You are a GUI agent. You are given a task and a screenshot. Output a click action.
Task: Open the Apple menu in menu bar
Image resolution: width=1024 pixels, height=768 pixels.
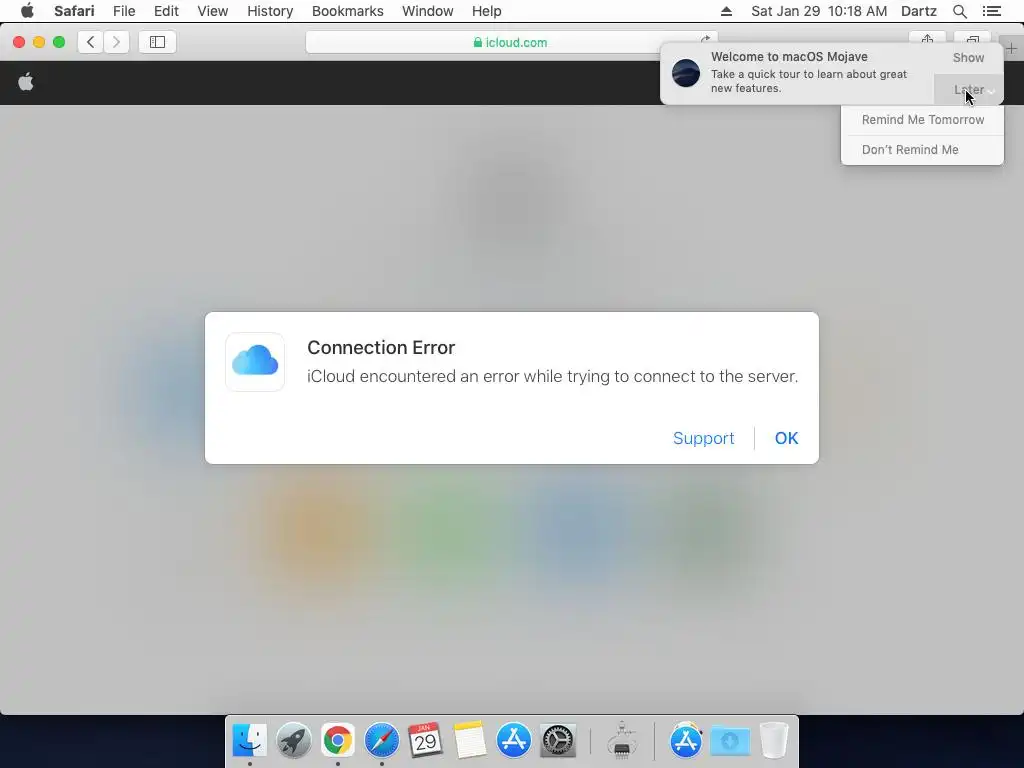coord(27,11)
